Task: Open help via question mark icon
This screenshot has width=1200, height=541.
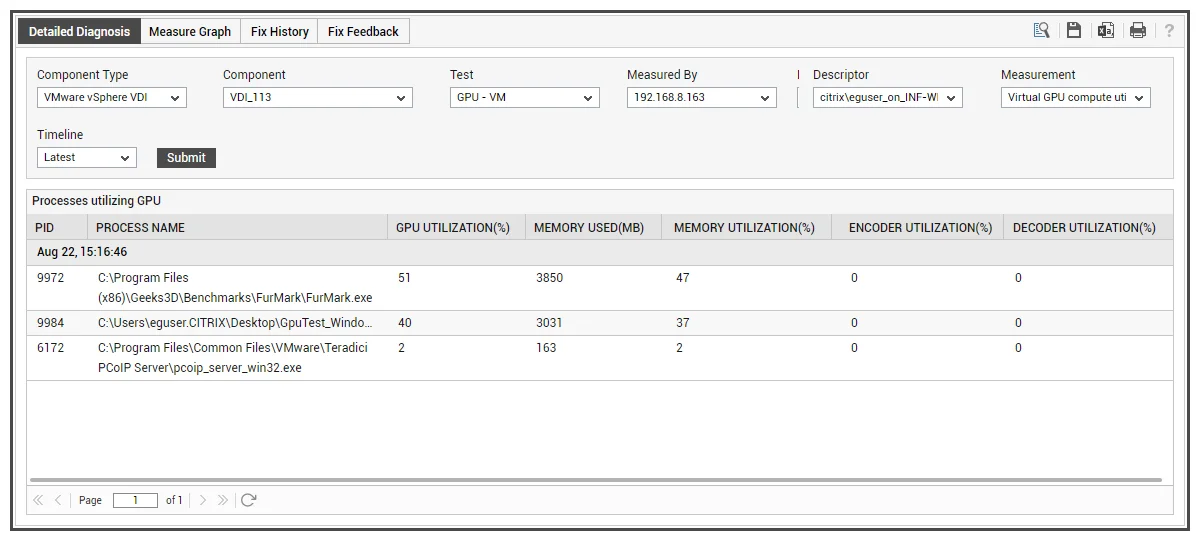Action: 1169,31
